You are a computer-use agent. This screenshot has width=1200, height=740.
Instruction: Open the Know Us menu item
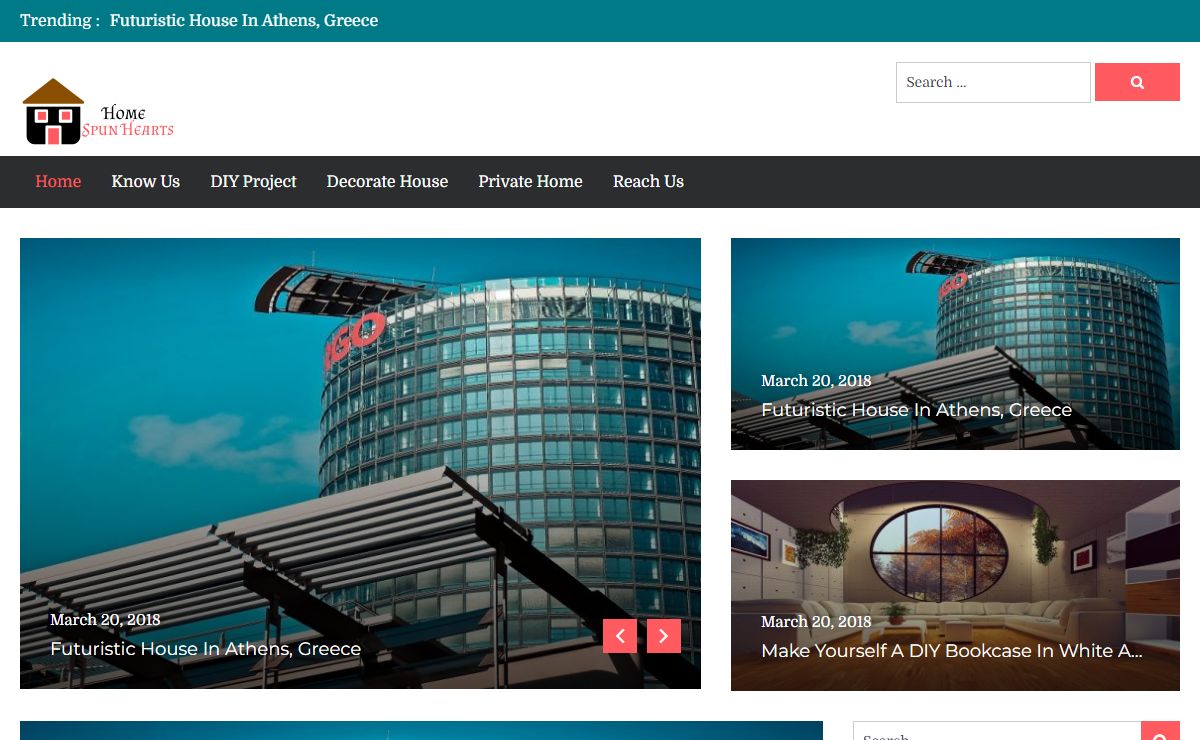pos(146,181)
